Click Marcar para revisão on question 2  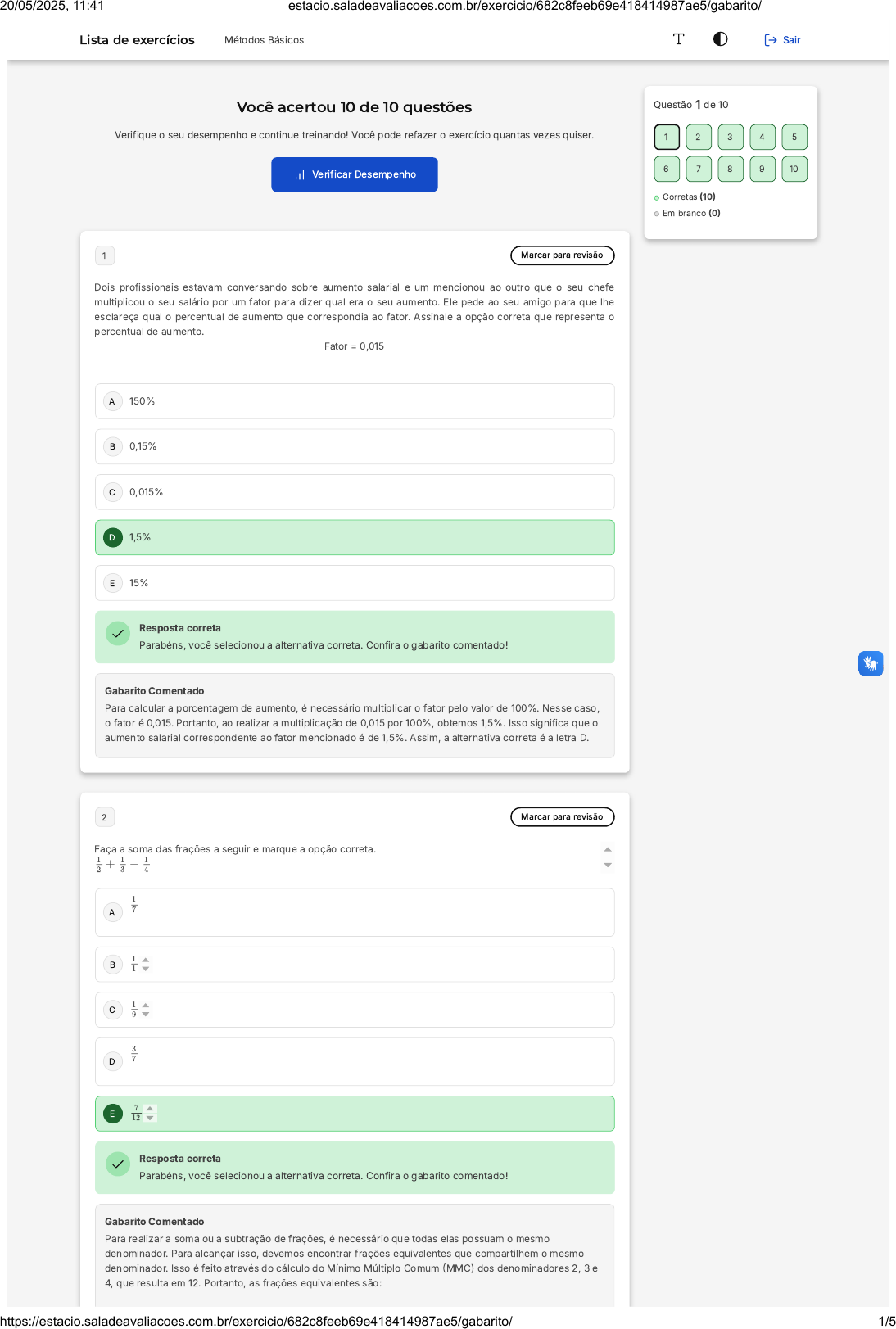pos(562,817)
